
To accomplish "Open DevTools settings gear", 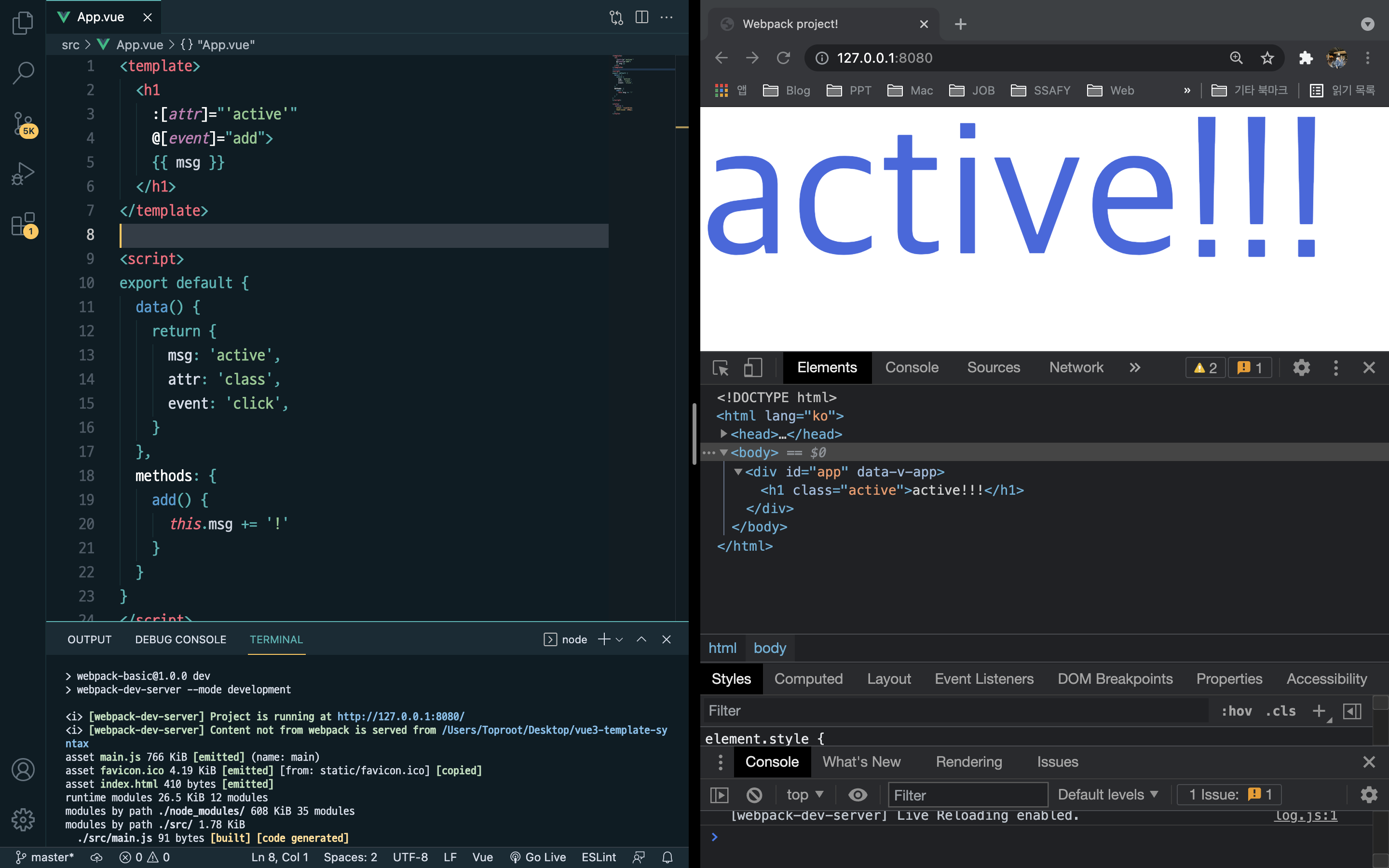I will pos(1301,367).
